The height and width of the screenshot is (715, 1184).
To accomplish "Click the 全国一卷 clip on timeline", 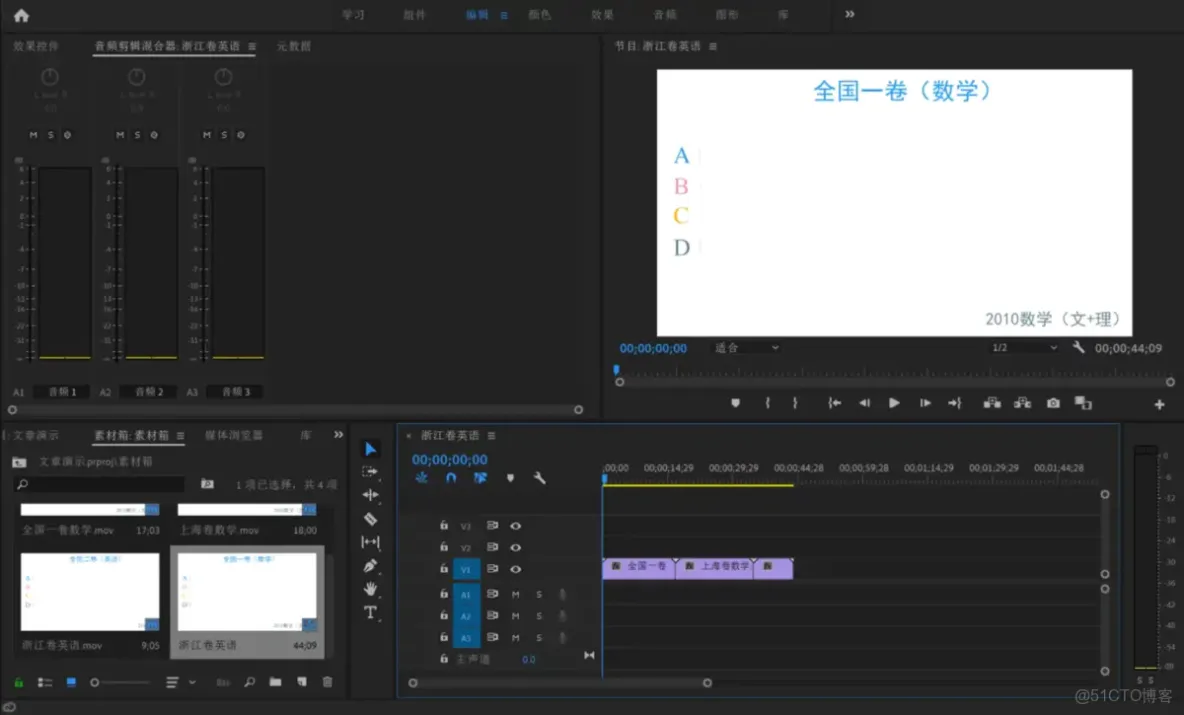I will click(x=639, y=567).
